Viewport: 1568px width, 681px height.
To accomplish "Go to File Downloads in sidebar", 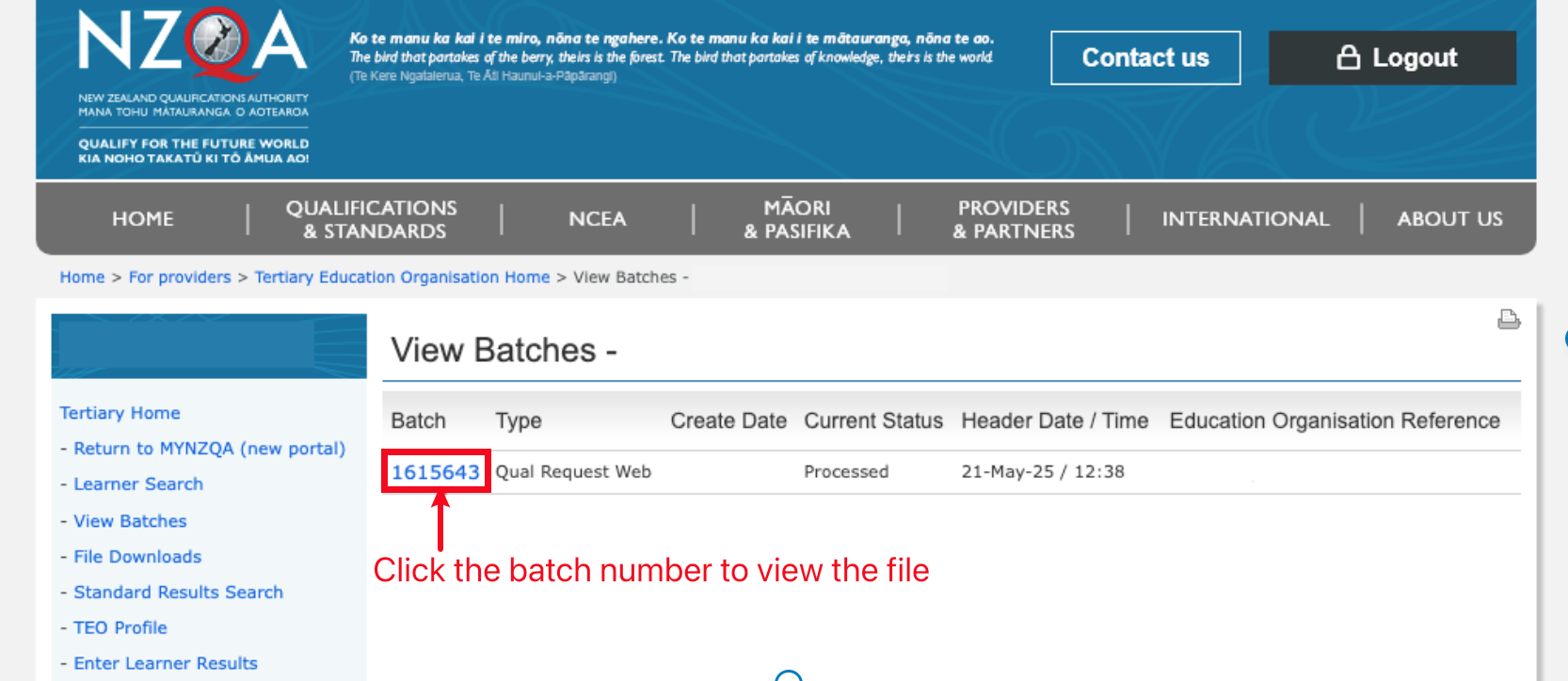I will 137,557.
